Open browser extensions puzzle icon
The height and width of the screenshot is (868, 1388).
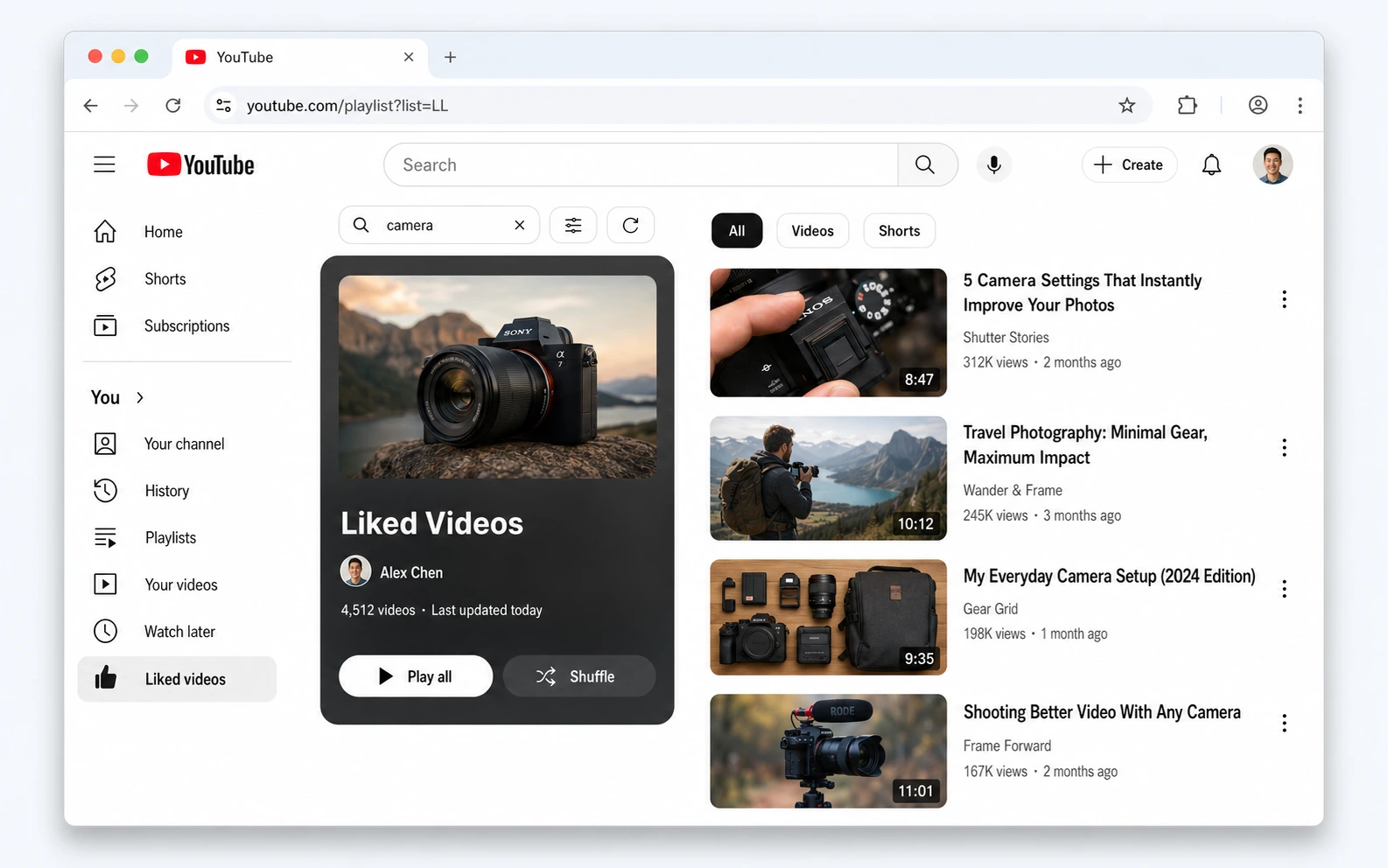pyautogui.click(x=1187, y=105)
